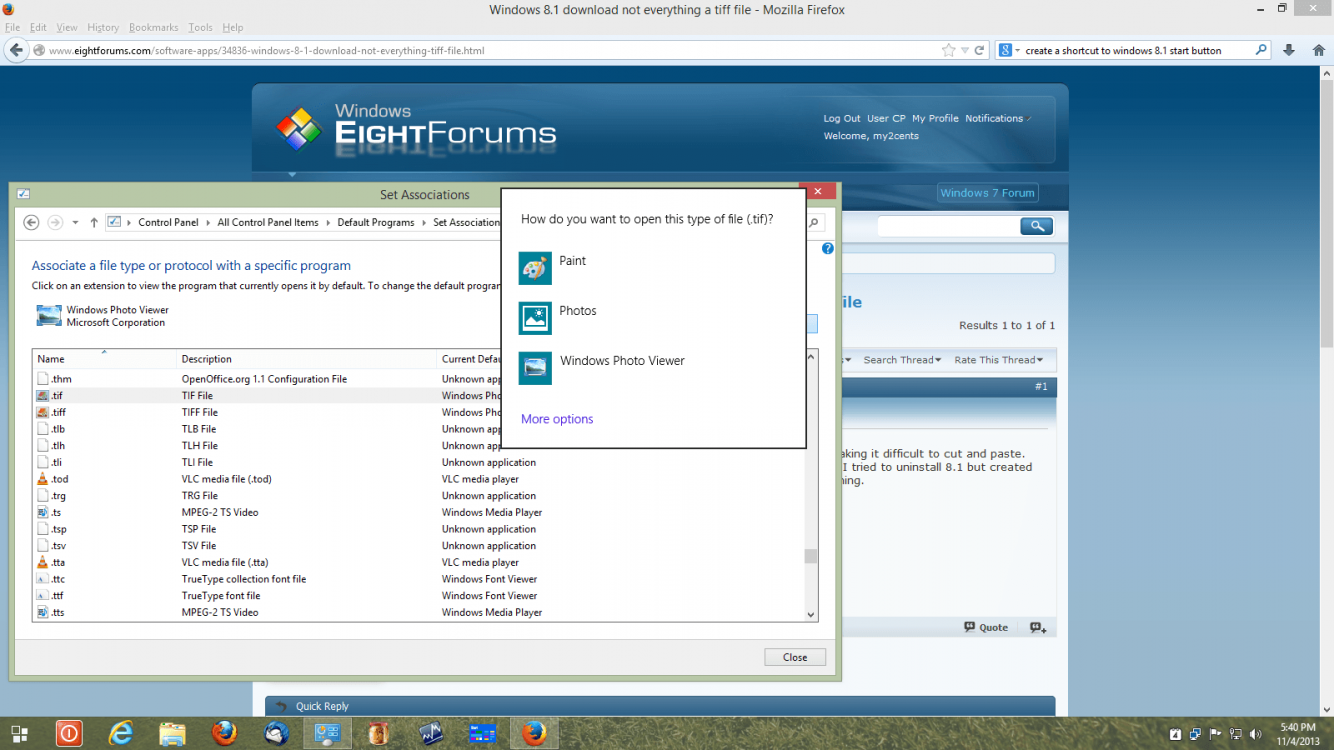This screenshot has width=1334, height=750.
Task: Open Thunderbird from the taskbar
Action: pyautogui.click(x=277, y=734)
